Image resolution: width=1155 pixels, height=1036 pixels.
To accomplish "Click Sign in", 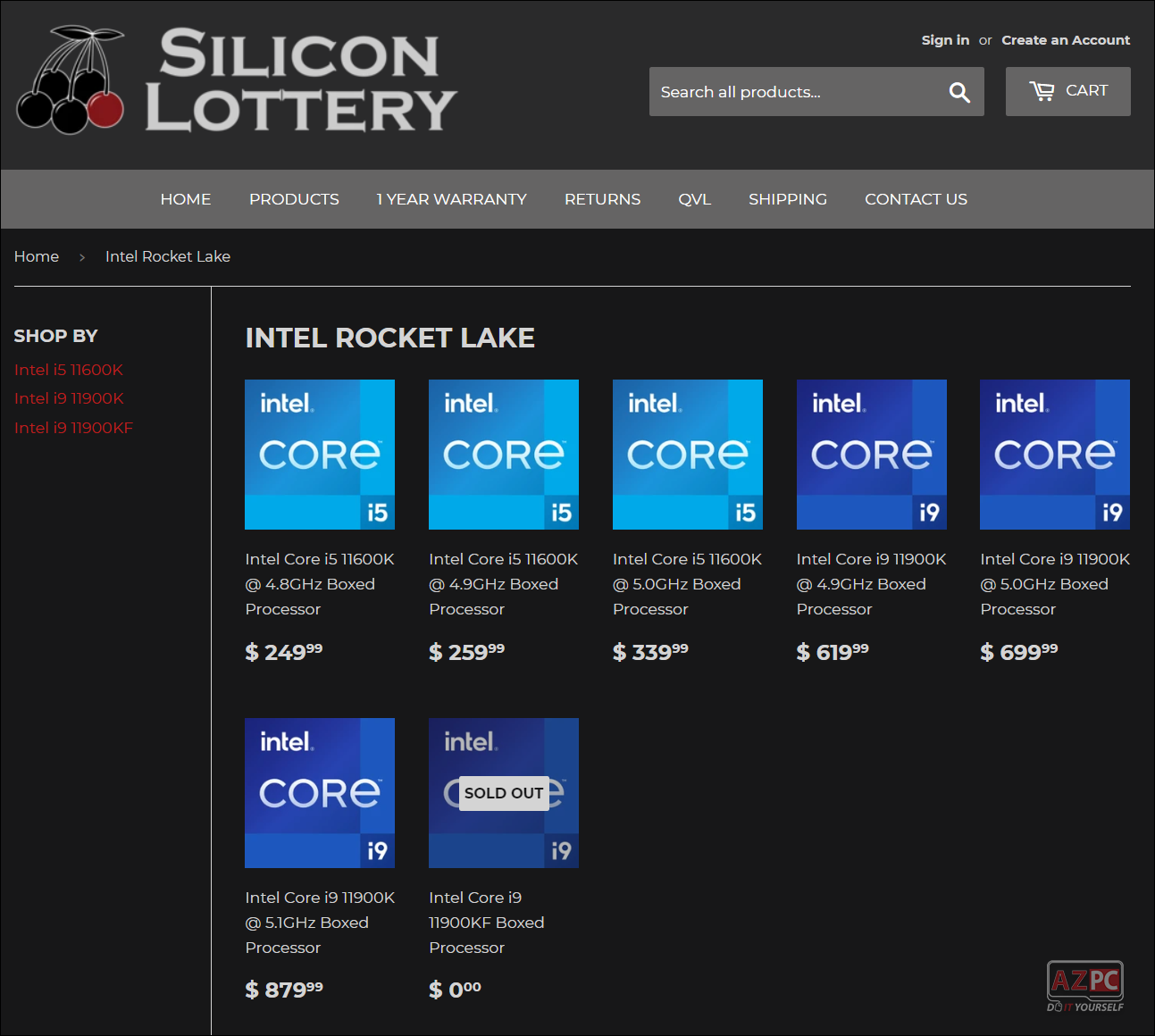I will 944,39.
